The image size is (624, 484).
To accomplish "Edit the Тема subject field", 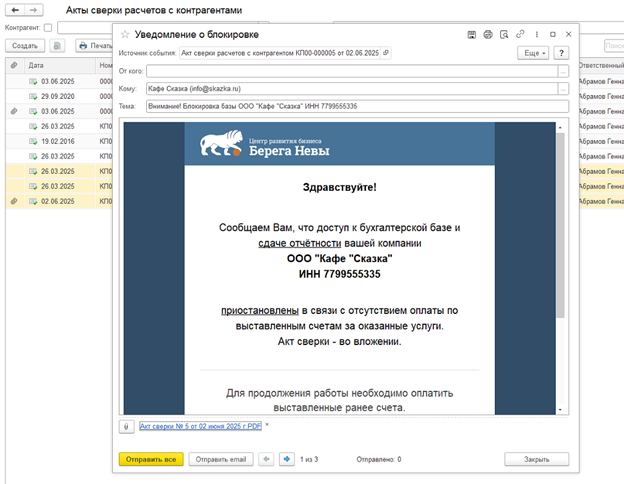I will (357, 106).
